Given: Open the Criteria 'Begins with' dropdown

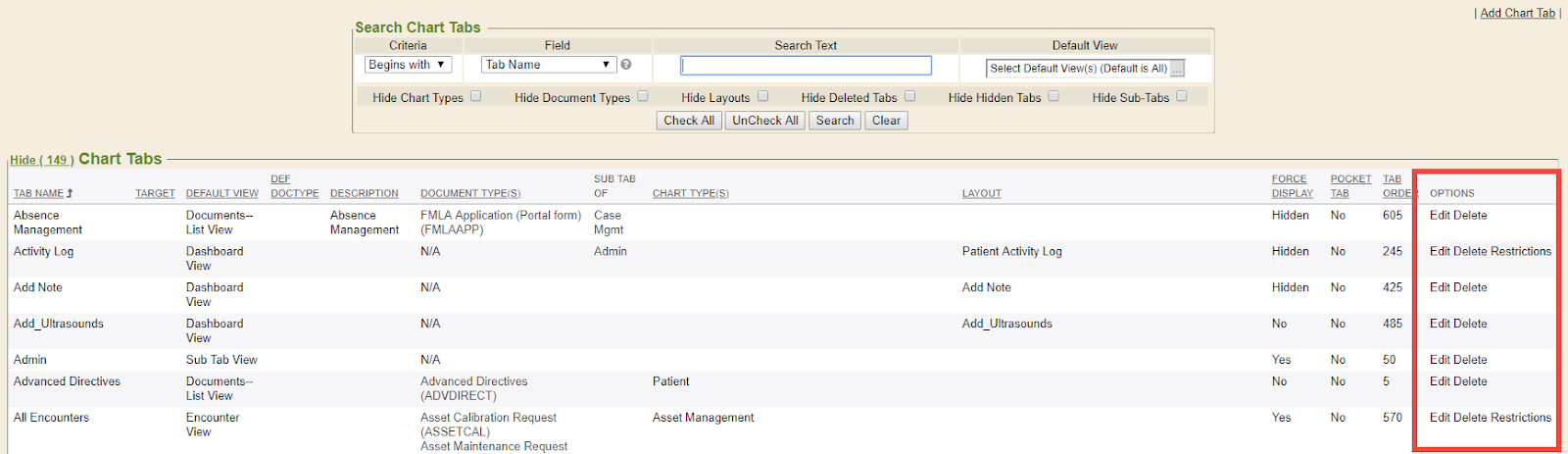Looking at the screenshot, I should 408,65.
